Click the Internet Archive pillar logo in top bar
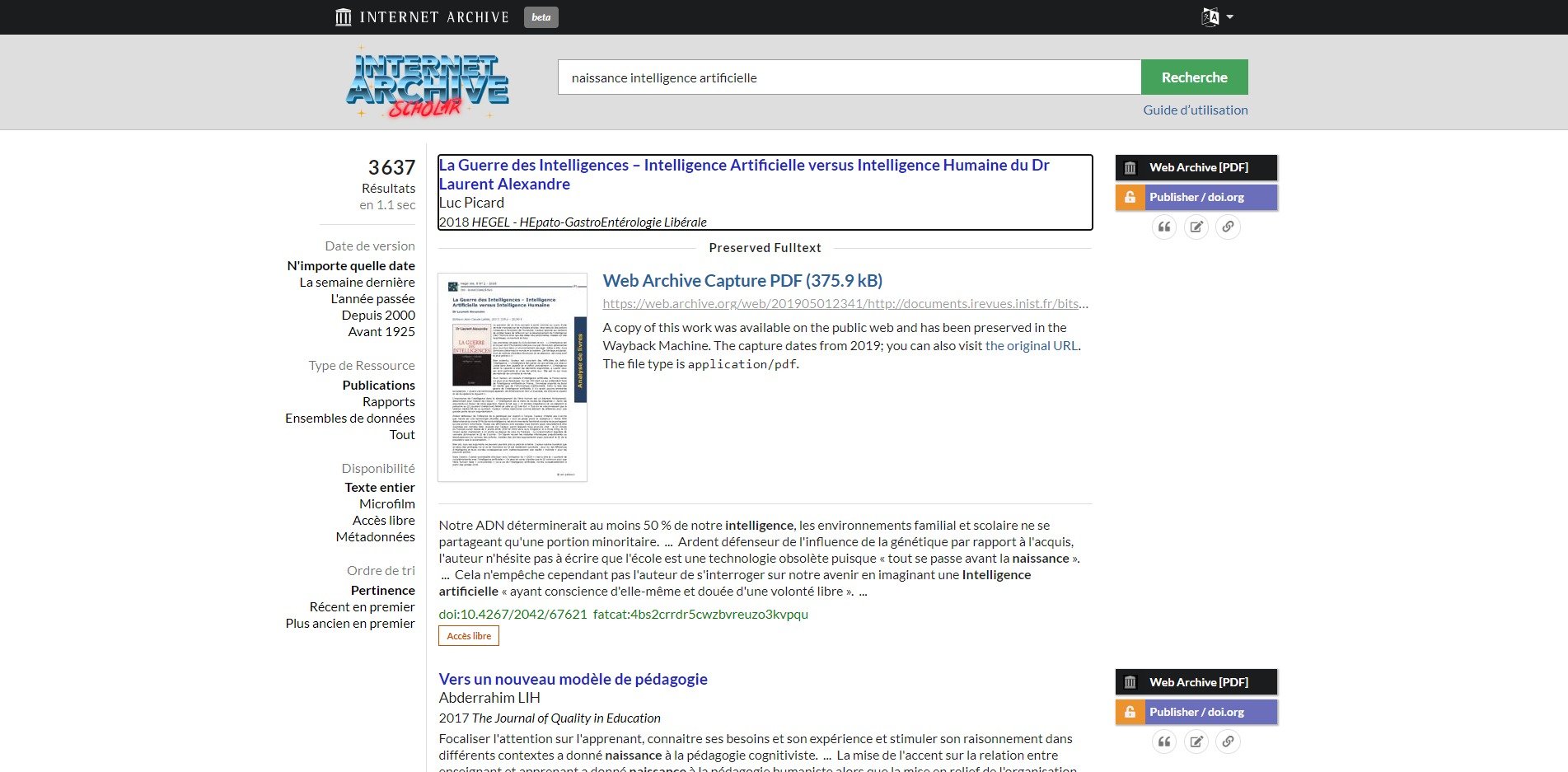Screen dimensions: 1568x772 click(344, 17)
